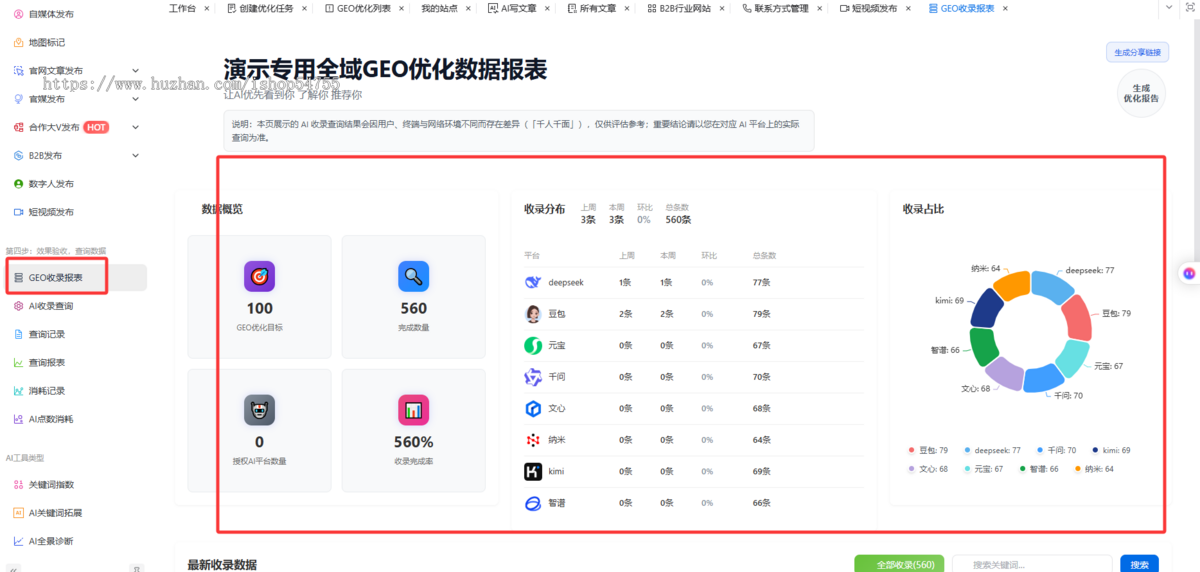Toggle the 文心: 68 legend entry
This screenshot has height=572, width=1200.
click(928, 468)
